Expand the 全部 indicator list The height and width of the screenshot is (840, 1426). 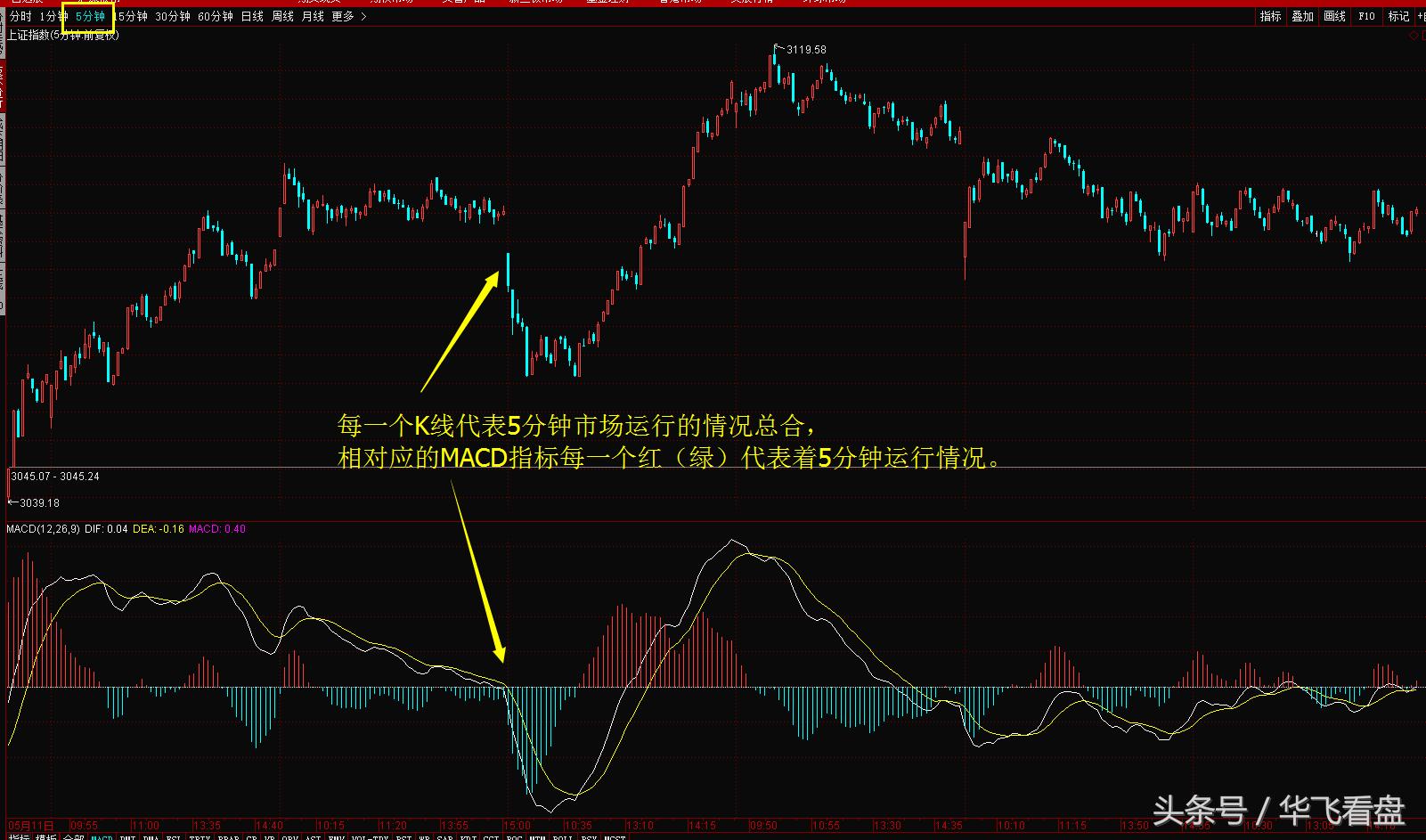click(71, 836)
